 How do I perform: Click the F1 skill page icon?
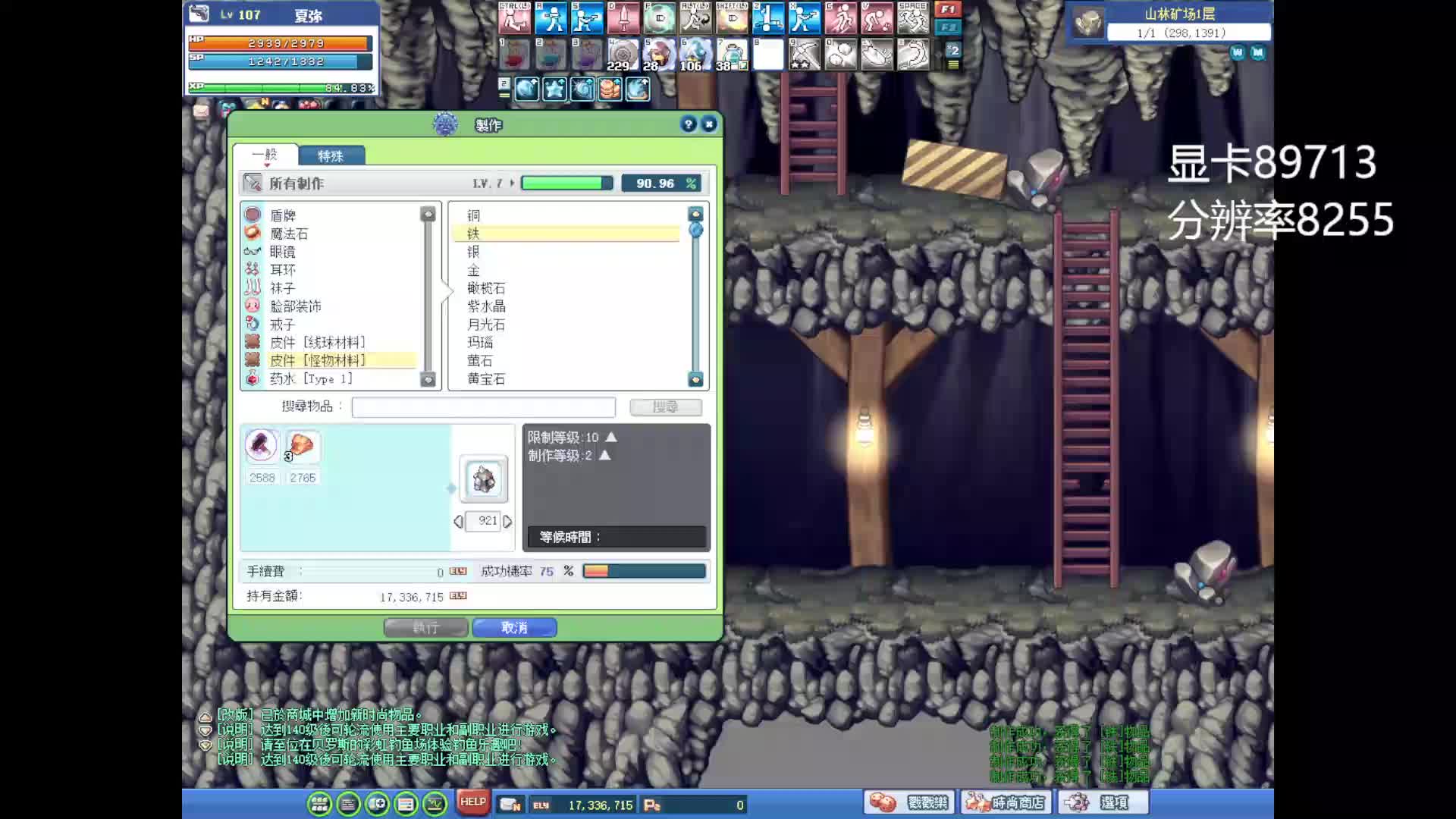pos(948,10)
